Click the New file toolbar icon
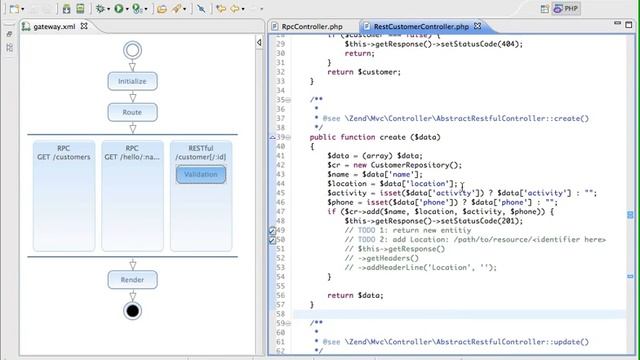This screenshot has width=640, height=360. [x=14, y=9]
